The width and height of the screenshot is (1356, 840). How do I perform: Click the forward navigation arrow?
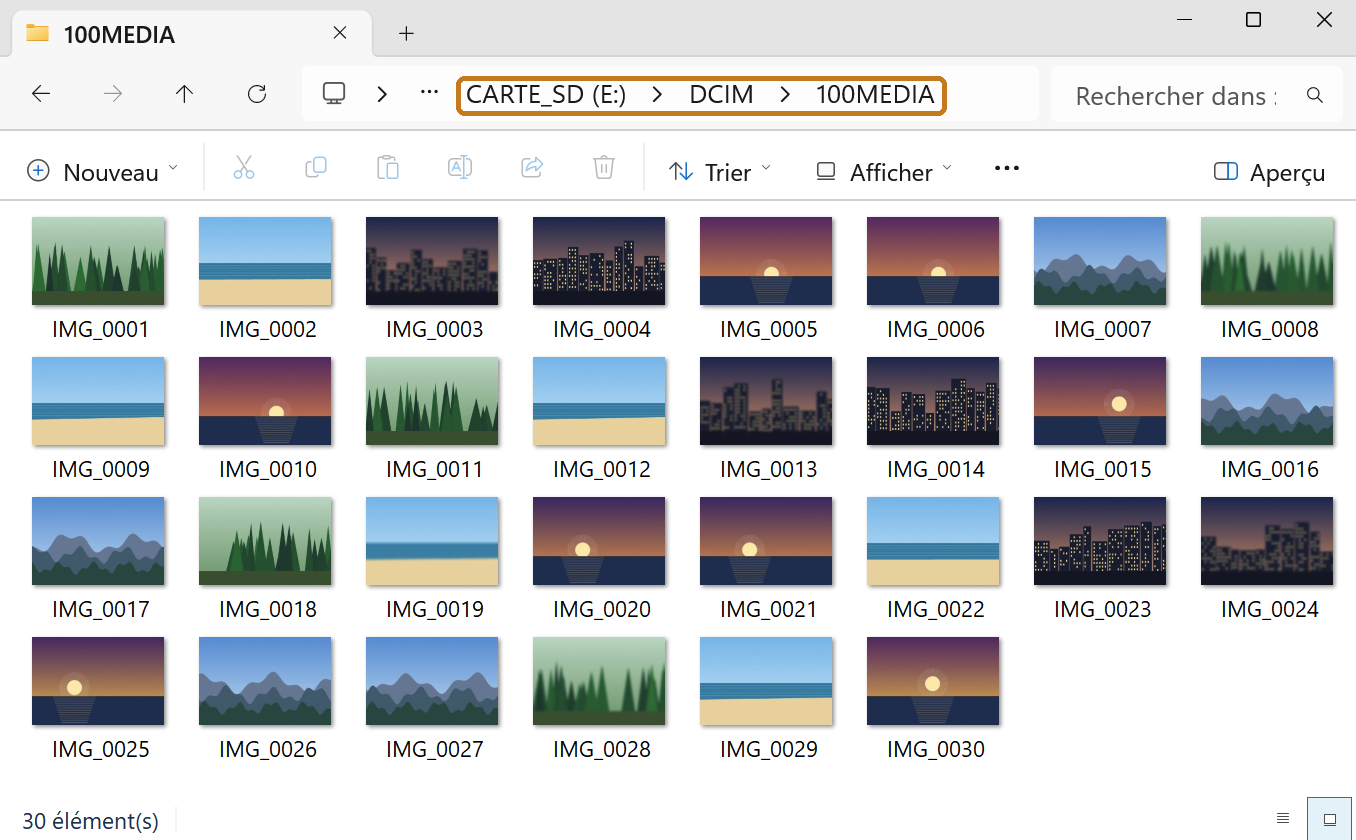coord(113,94)
